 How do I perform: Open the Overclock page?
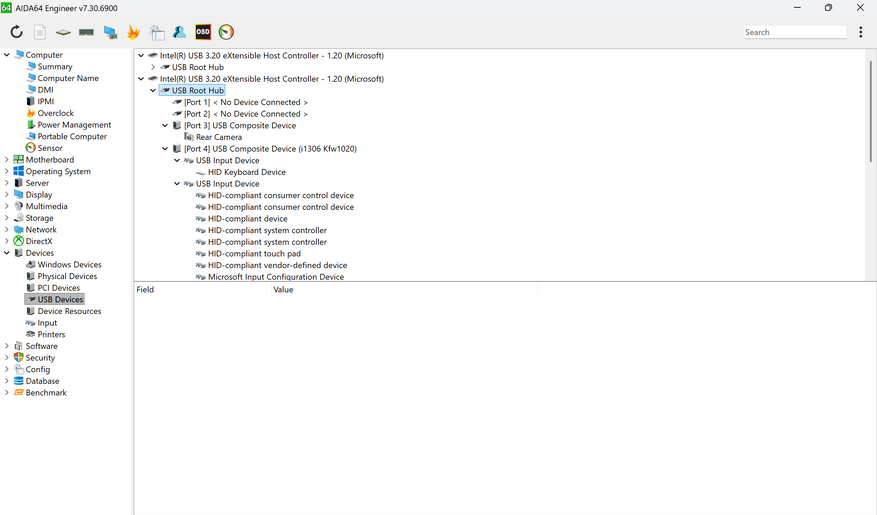point(55,113)
